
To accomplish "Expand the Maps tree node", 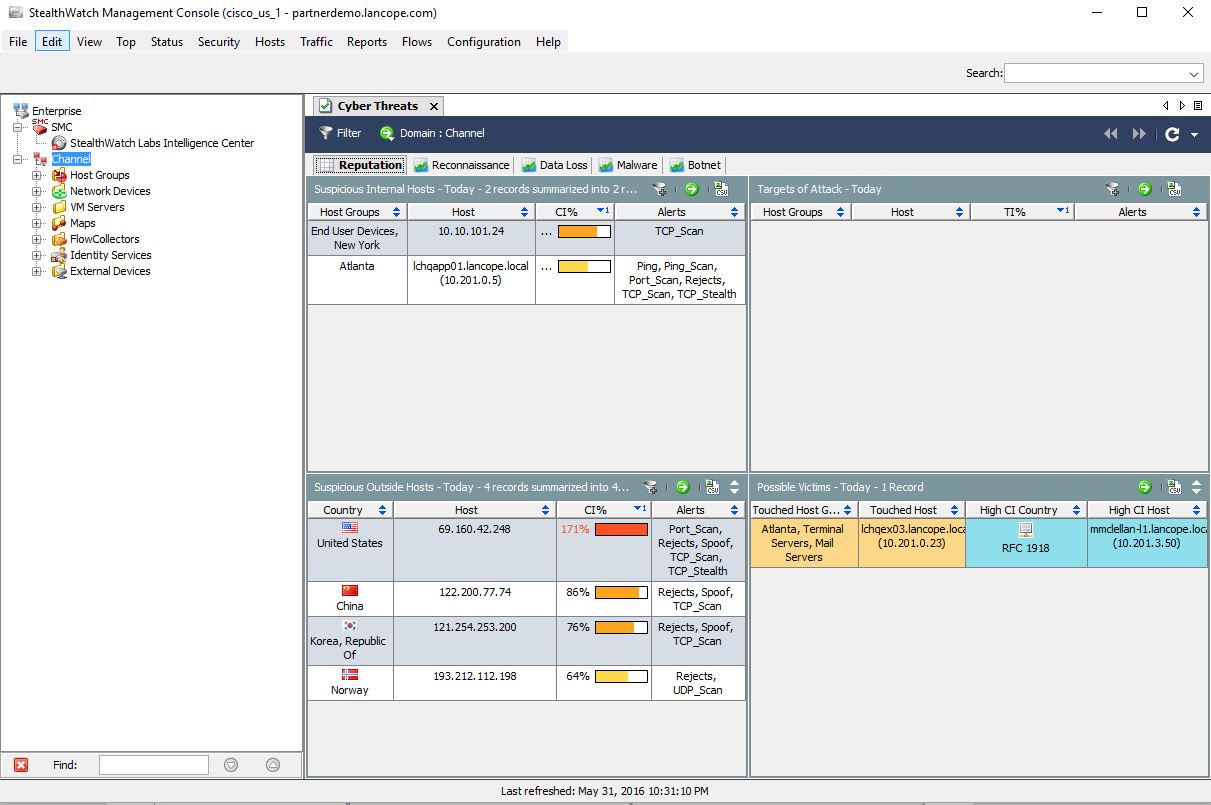I will point(36,223).
